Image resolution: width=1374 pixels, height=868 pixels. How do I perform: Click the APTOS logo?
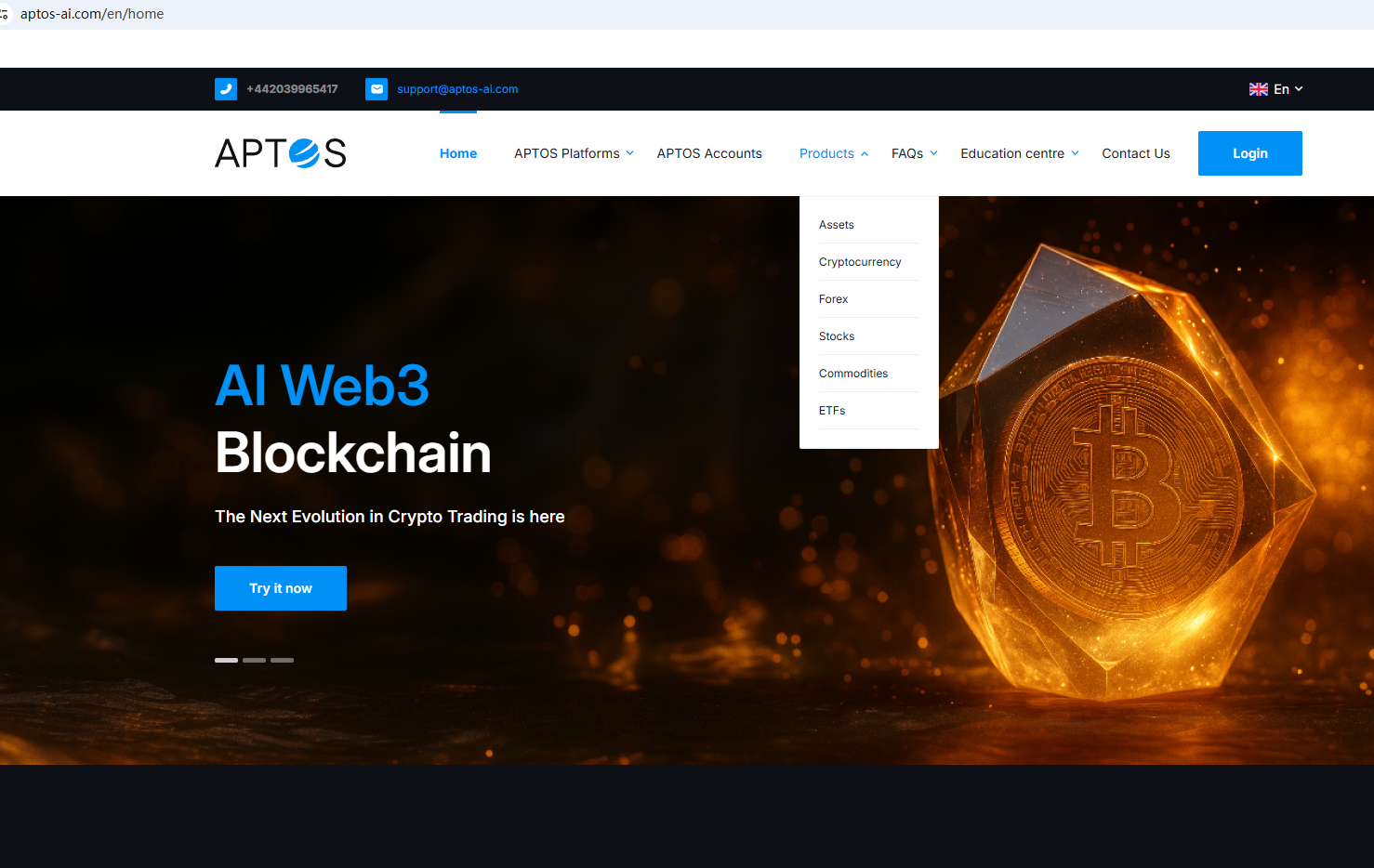(x=281, y=153)
